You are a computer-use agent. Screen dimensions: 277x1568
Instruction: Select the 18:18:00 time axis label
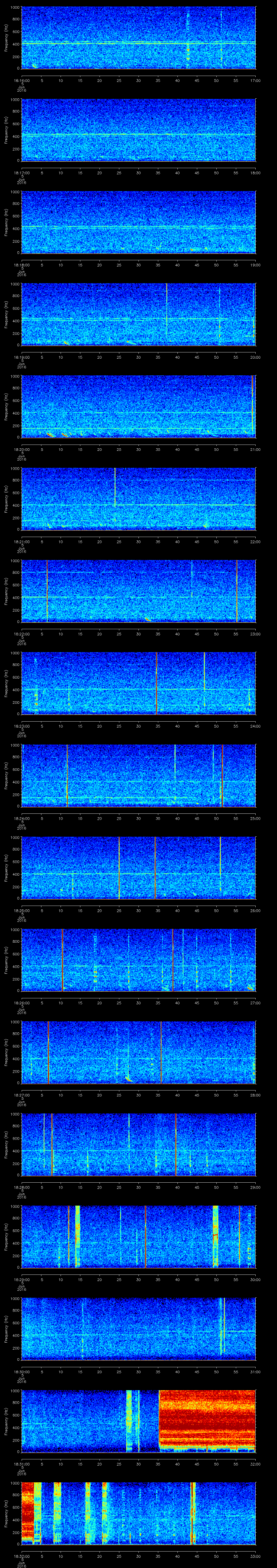pyautogui.click(x=21, y=265)
